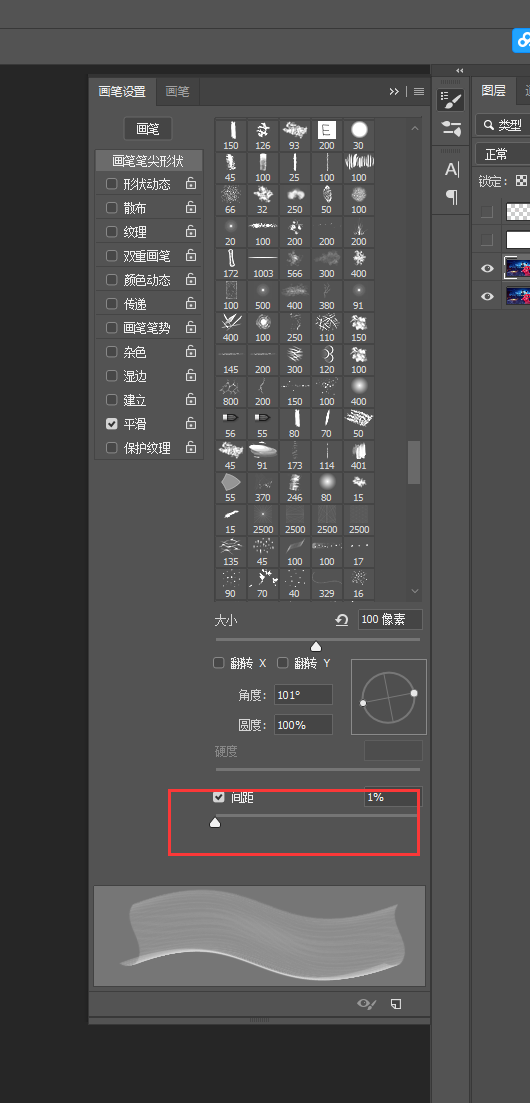This screenshot has height=1103, width=530.
Task: Click the 画笔 presets button
Action: 148,129
